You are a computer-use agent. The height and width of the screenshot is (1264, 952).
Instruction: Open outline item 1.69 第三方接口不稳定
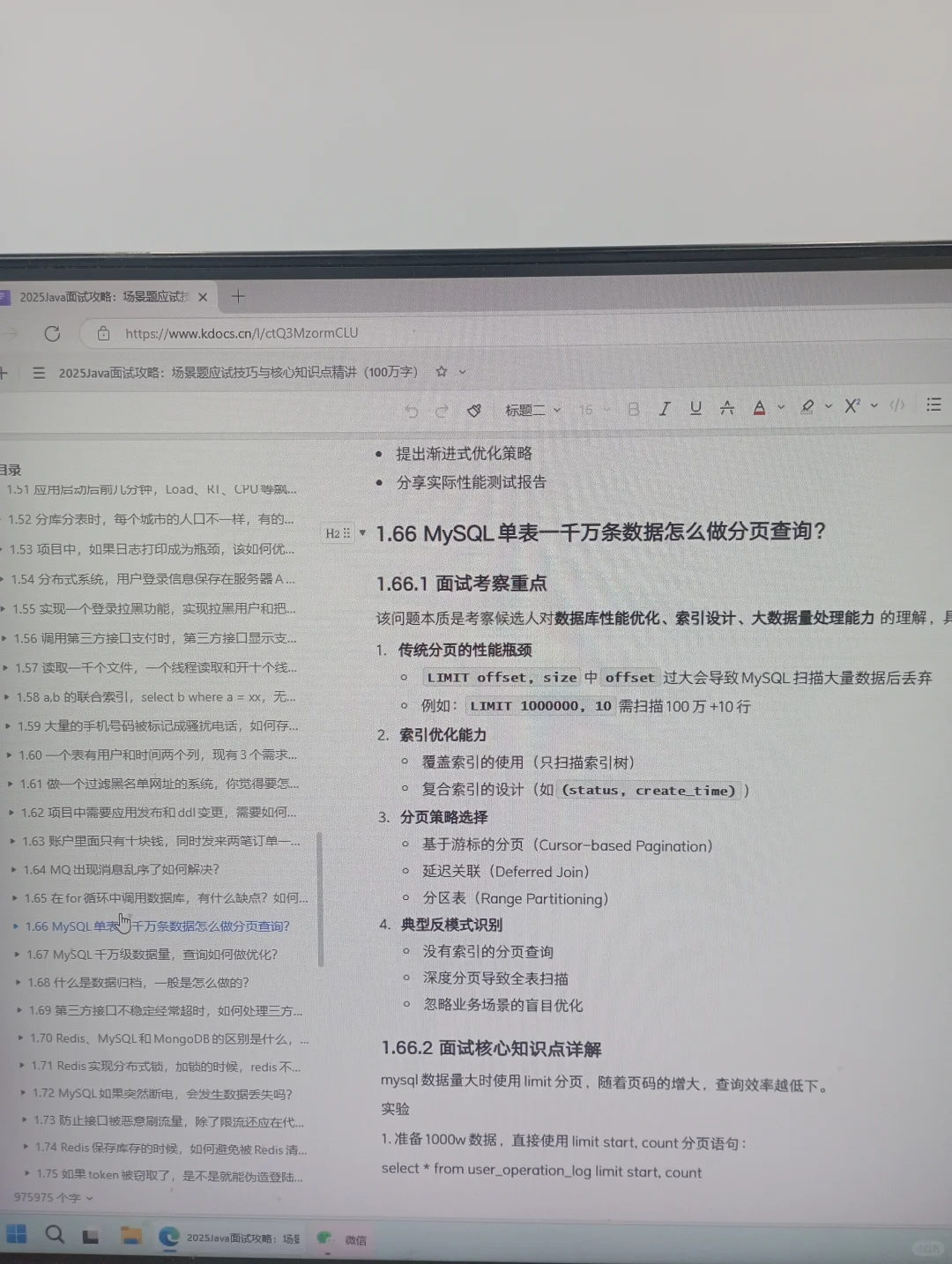166,1011
